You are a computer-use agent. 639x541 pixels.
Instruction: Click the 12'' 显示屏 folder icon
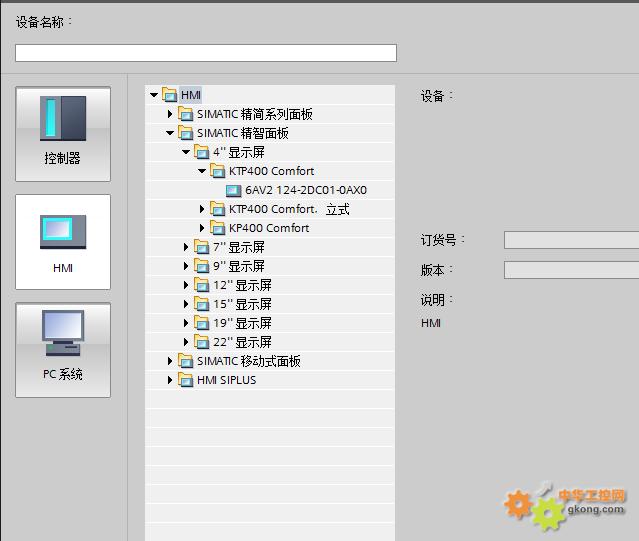201,285
